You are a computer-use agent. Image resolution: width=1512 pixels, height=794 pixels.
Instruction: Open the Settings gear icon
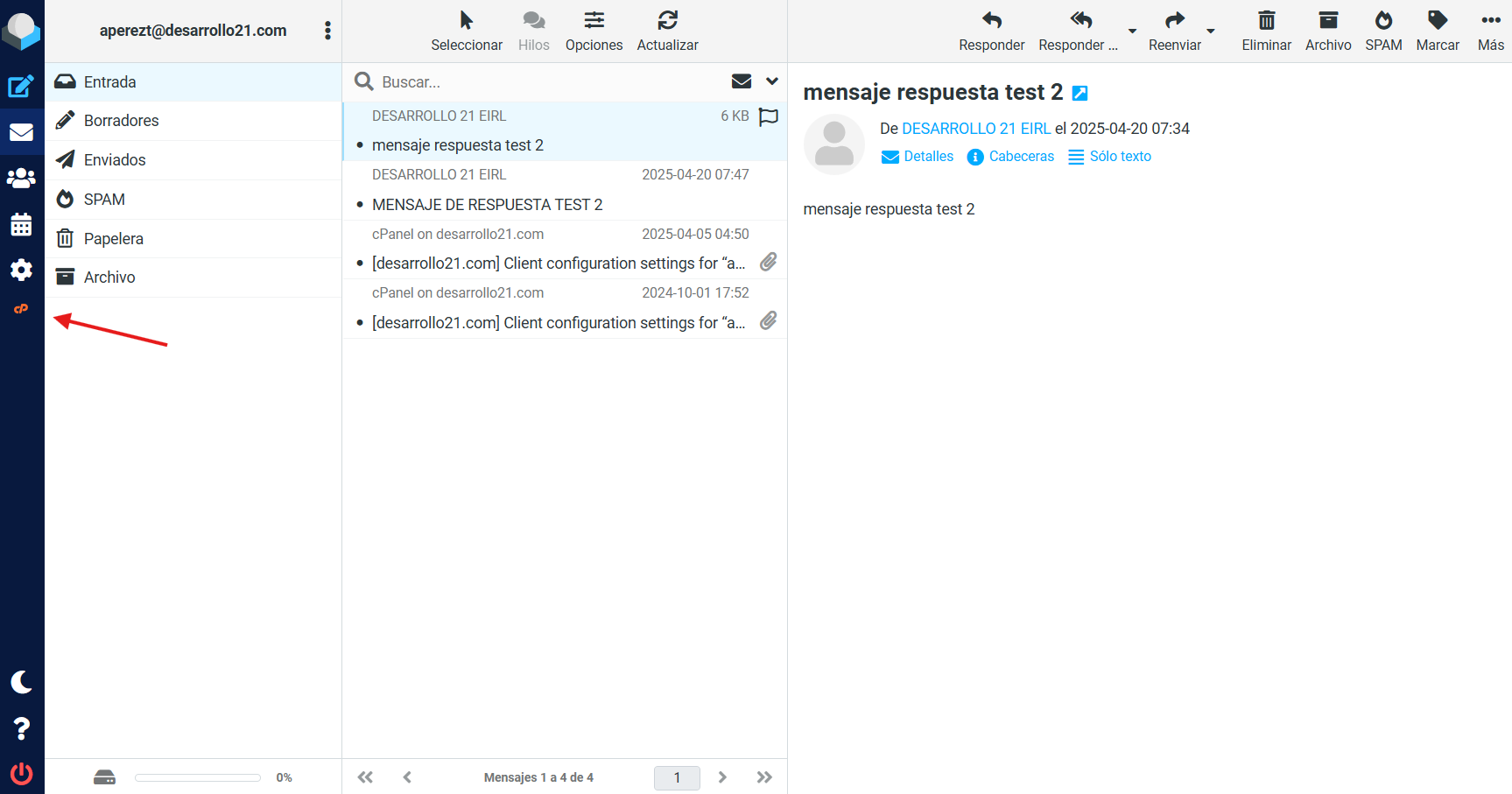pyautogui.click(x=21, y=270)
